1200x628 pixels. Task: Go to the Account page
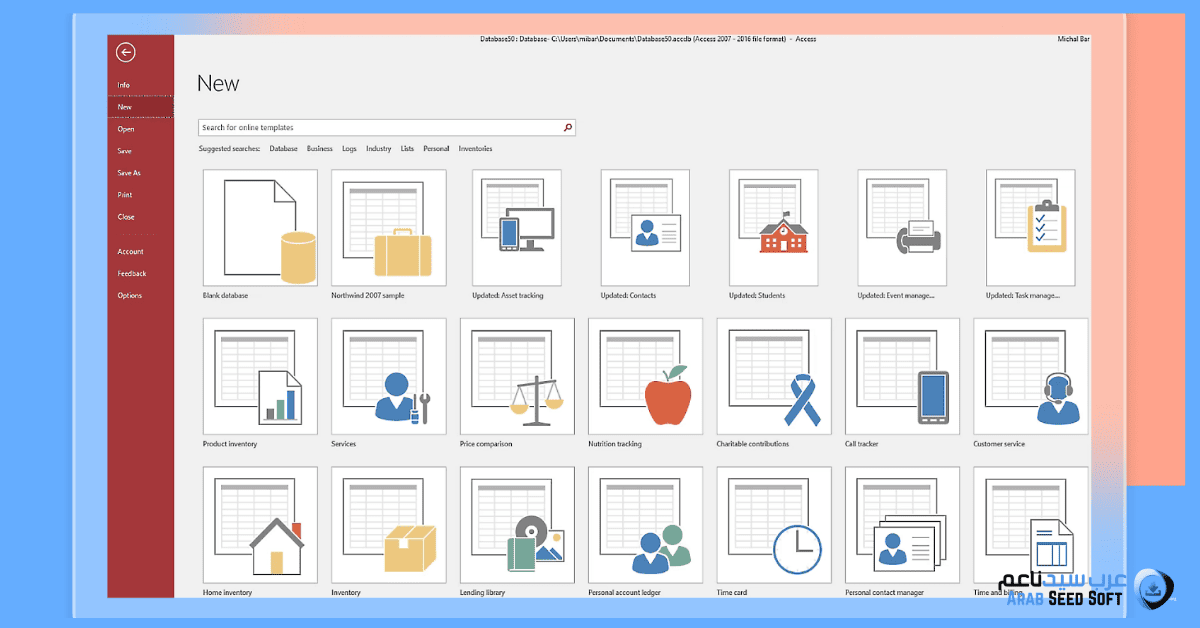pos(130,251)
